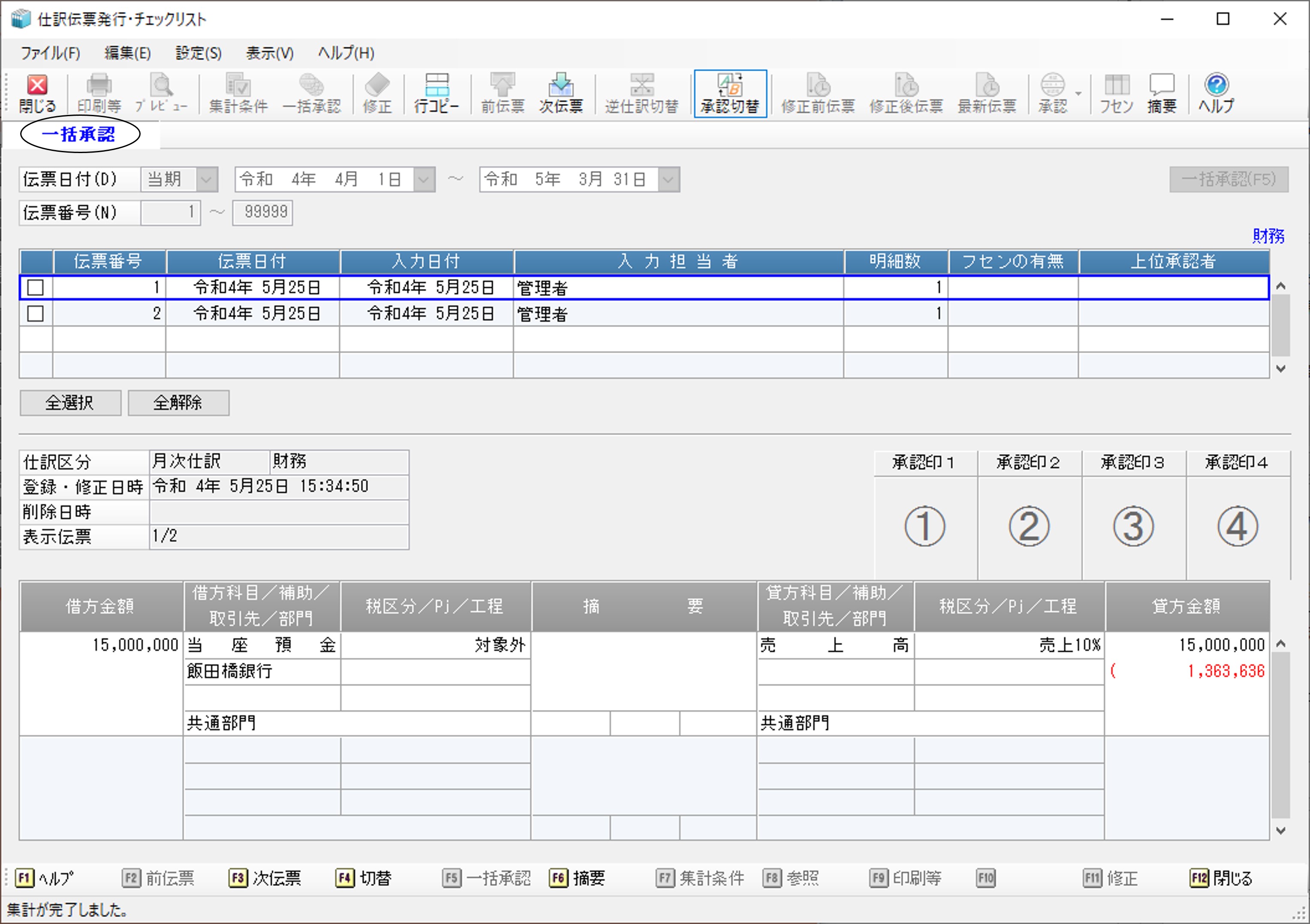The width and height of the screenshot is (1310, 924).
Task: Click the 一括承認 toolbar icon
Action: click(x=311, y=93)
